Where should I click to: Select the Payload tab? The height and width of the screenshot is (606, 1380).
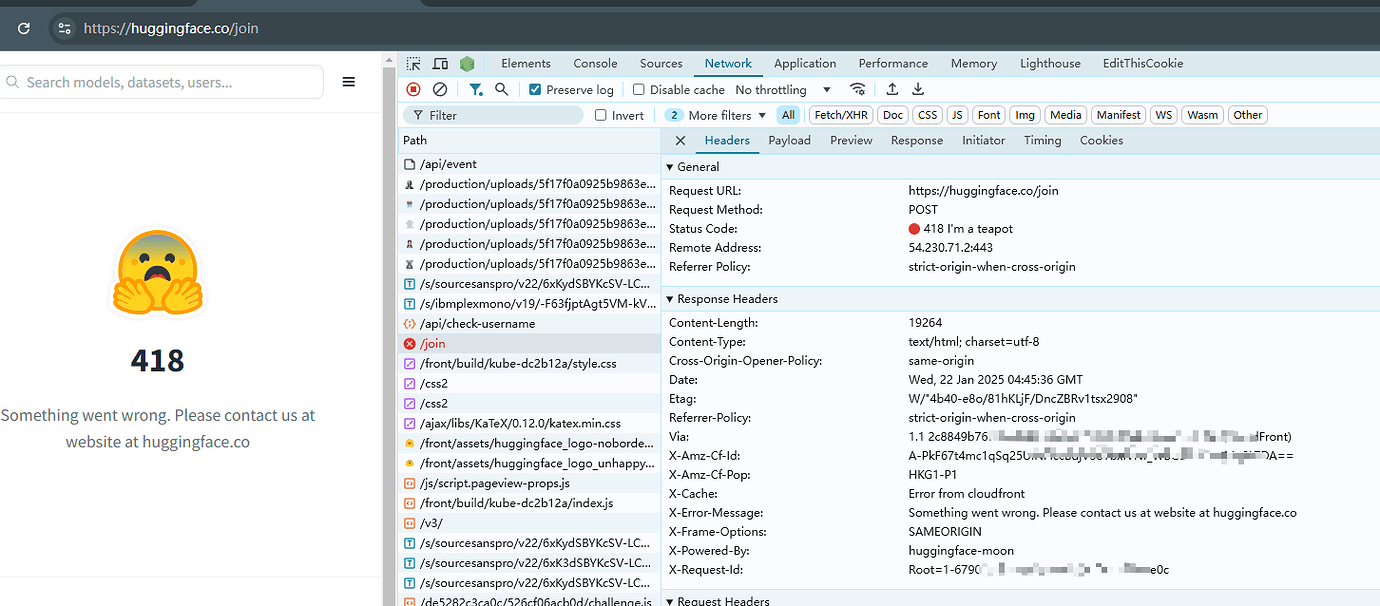(789, 141)
